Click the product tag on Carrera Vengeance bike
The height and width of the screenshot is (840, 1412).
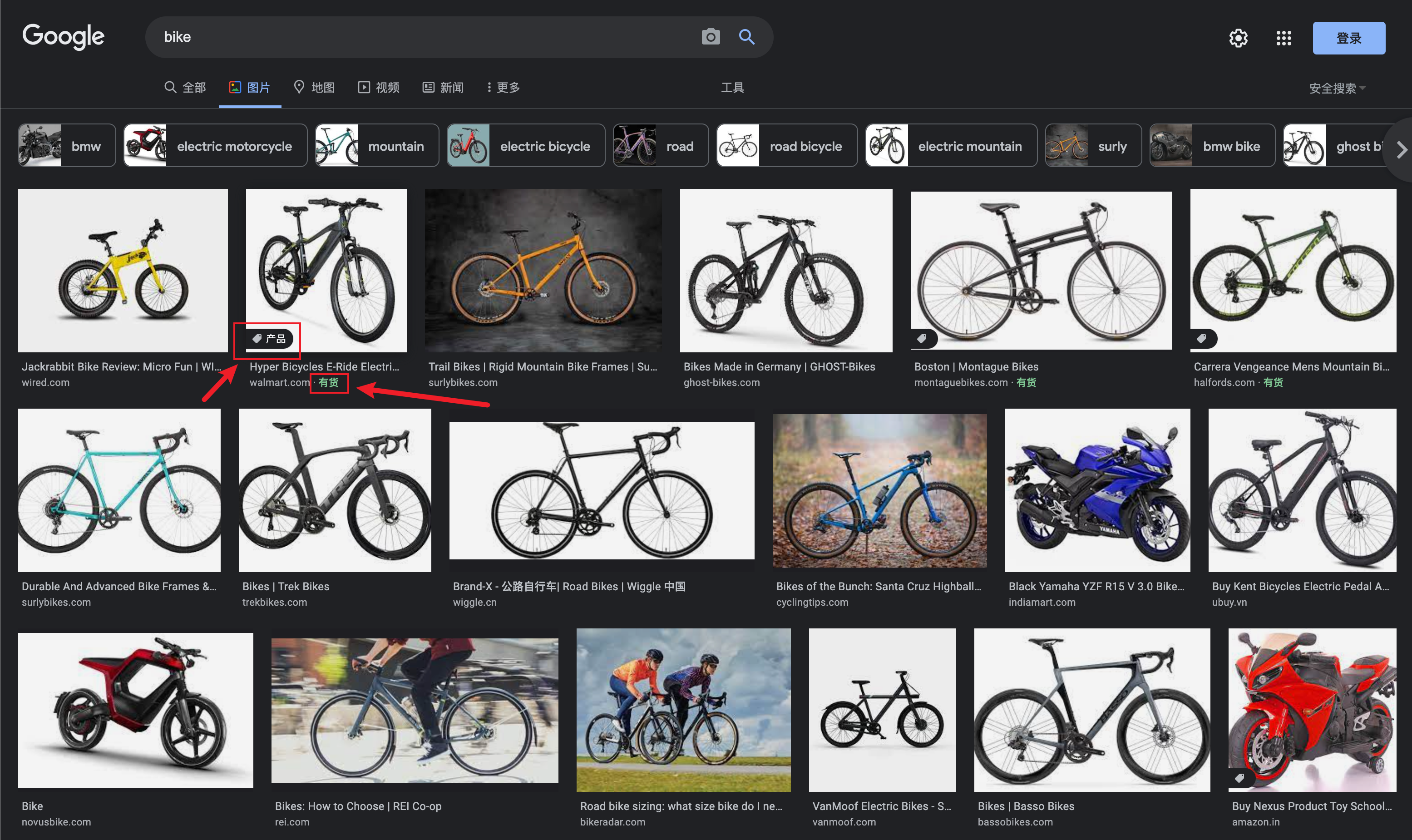[1201, 338]
